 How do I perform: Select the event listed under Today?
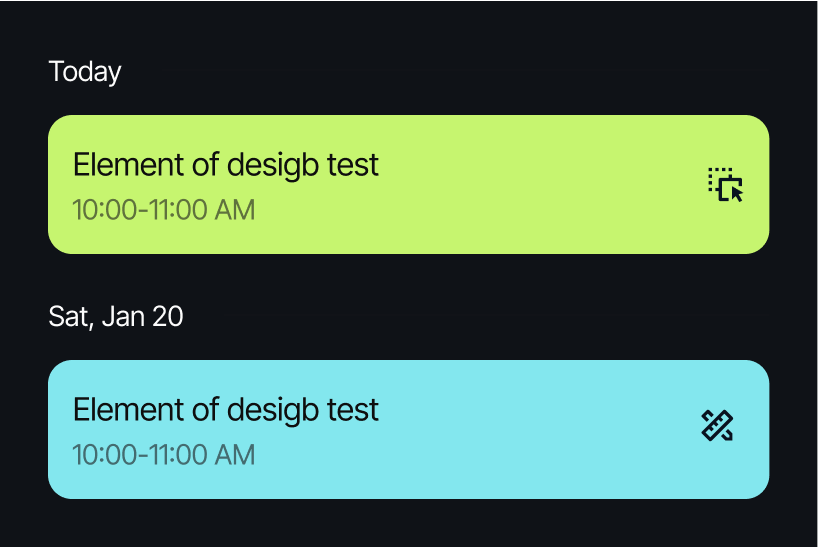[408, 185]
